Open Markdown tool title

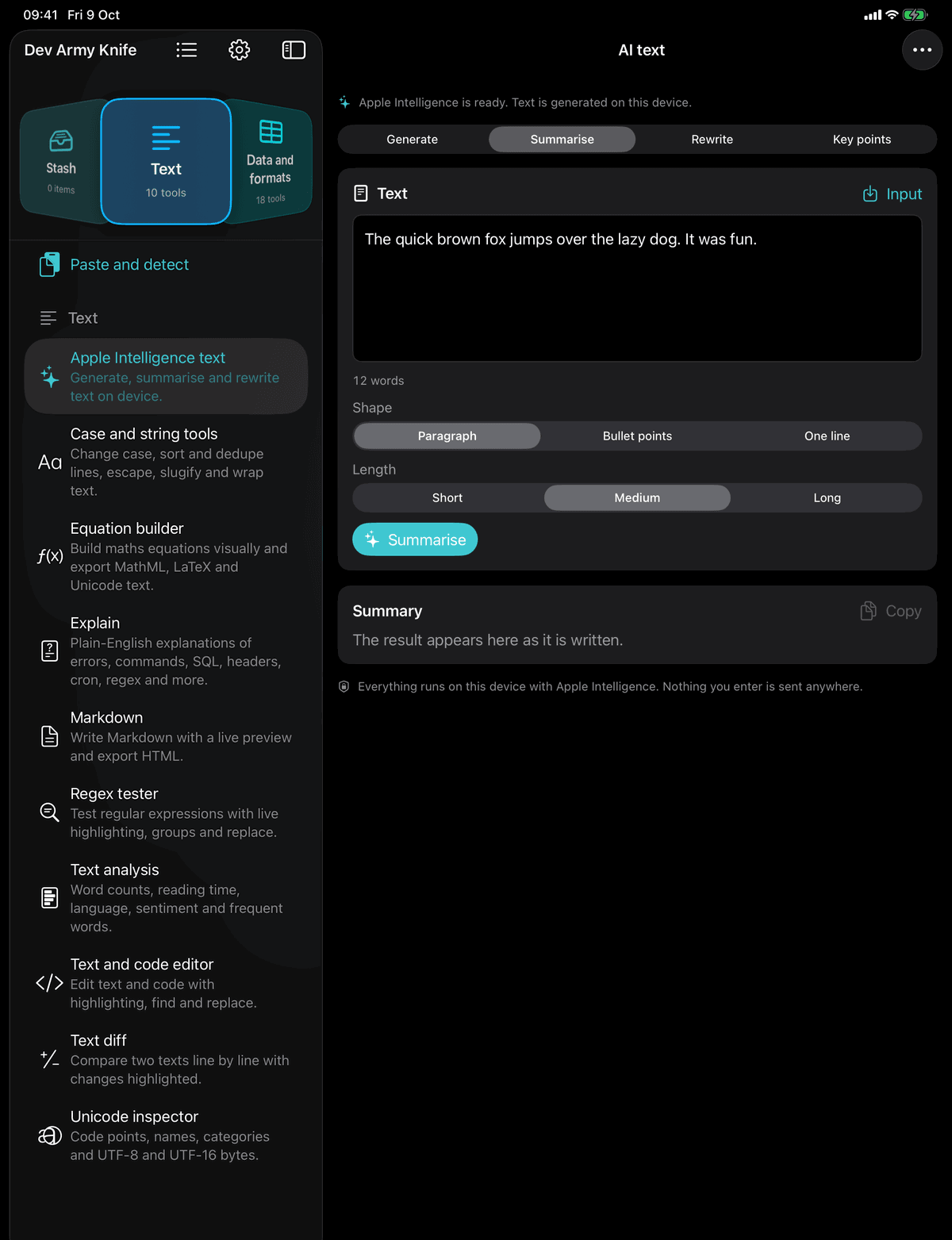(x=106, y=717)
